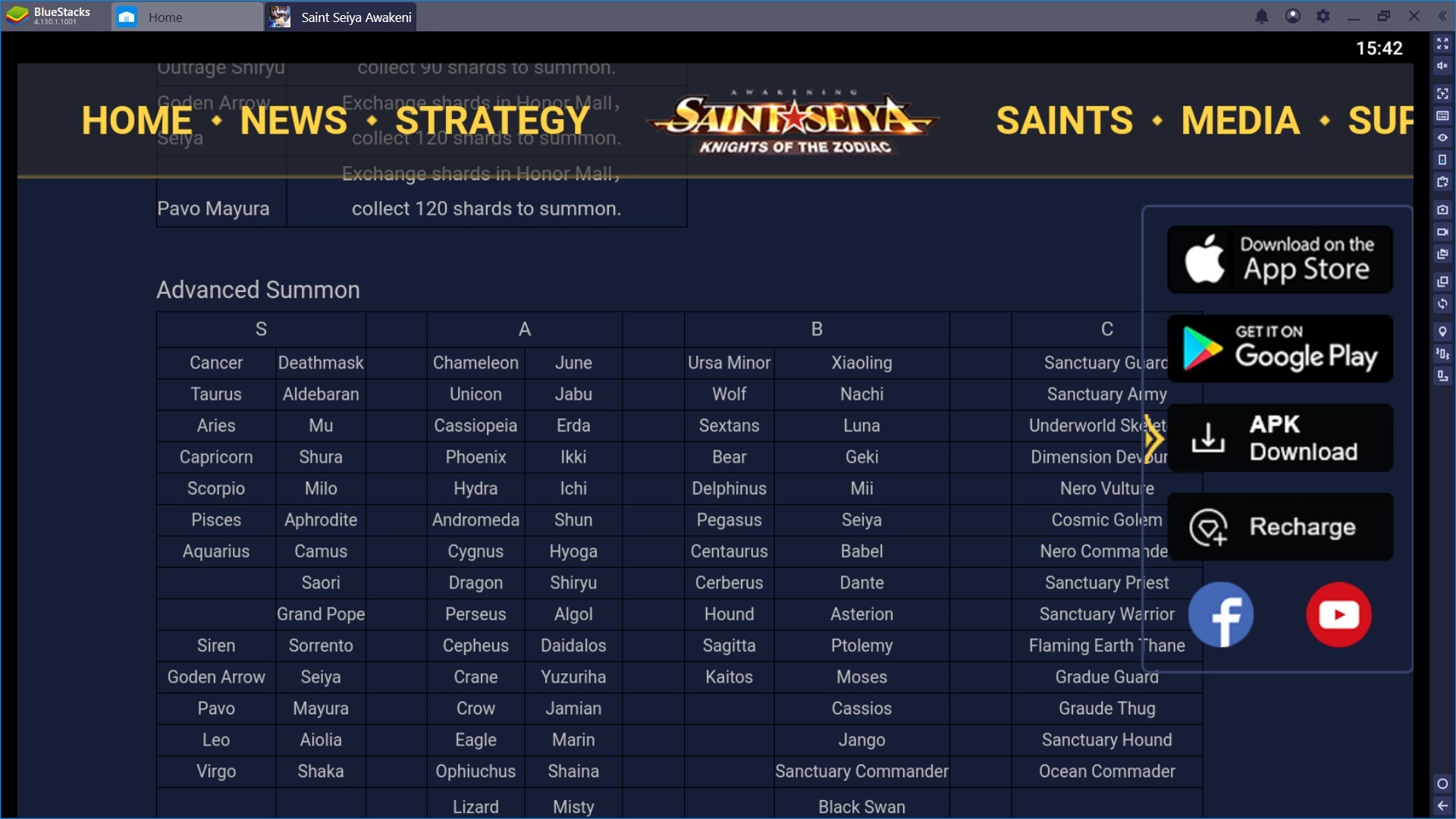Image resolution: width=1456 pixels, height=819 pixels.
Task: Click Download on the App Store button
Action: (x=1280, y=259)
